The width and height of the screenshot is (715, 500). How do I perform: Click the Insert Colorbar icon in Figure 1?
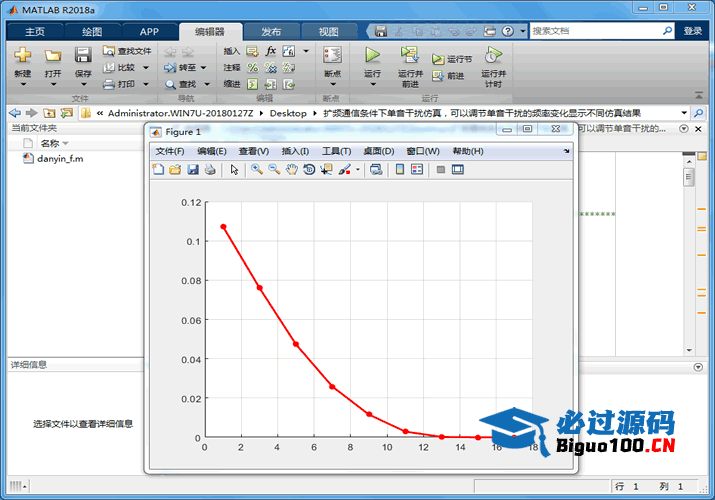(400, 170)
